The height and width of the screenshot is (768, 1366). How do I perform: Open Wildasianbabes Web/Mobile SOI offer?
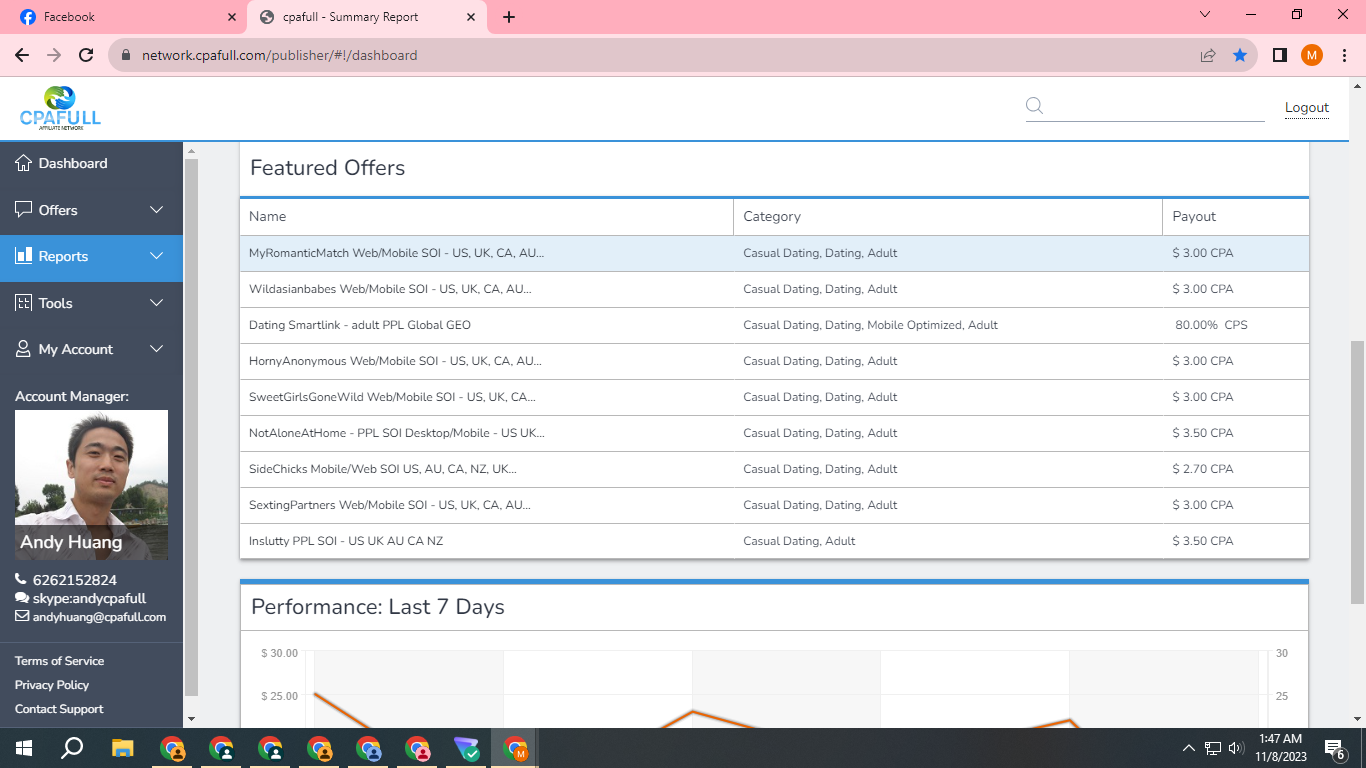pyautogui.click(x=390, y=289)
